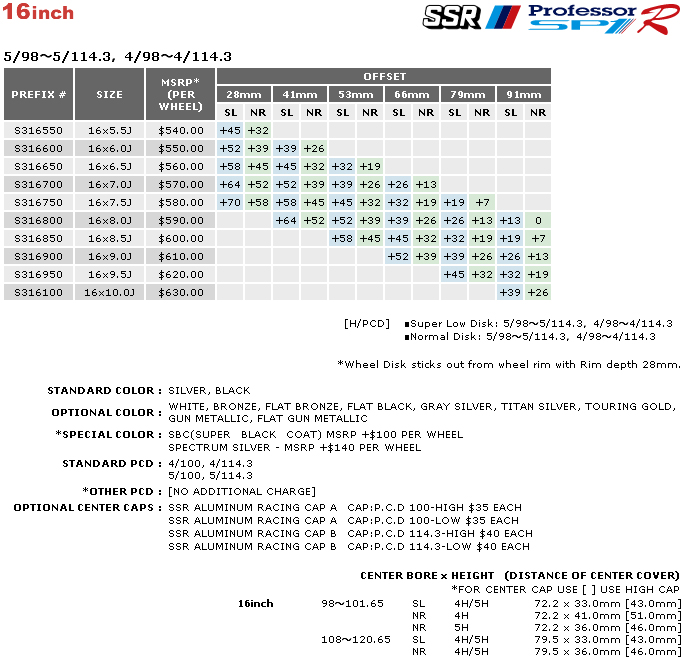Click the STANDARD PCD label
This screenshot has height=660, width=685.
(112, 463)
